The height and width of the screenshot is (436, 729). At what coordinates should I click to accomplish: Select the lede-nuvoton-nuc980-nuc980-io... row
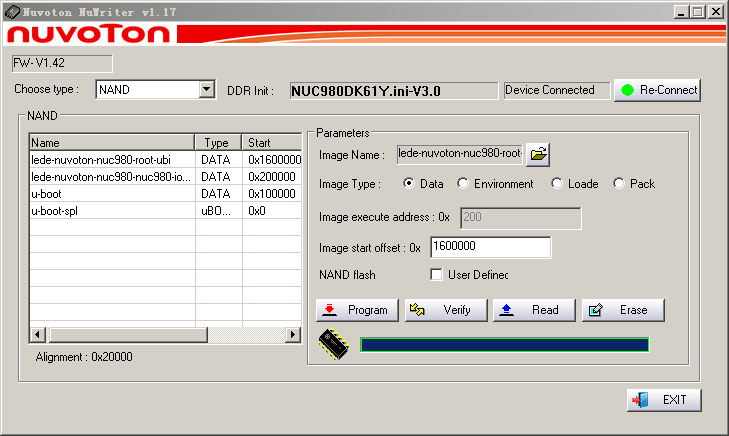166,177
